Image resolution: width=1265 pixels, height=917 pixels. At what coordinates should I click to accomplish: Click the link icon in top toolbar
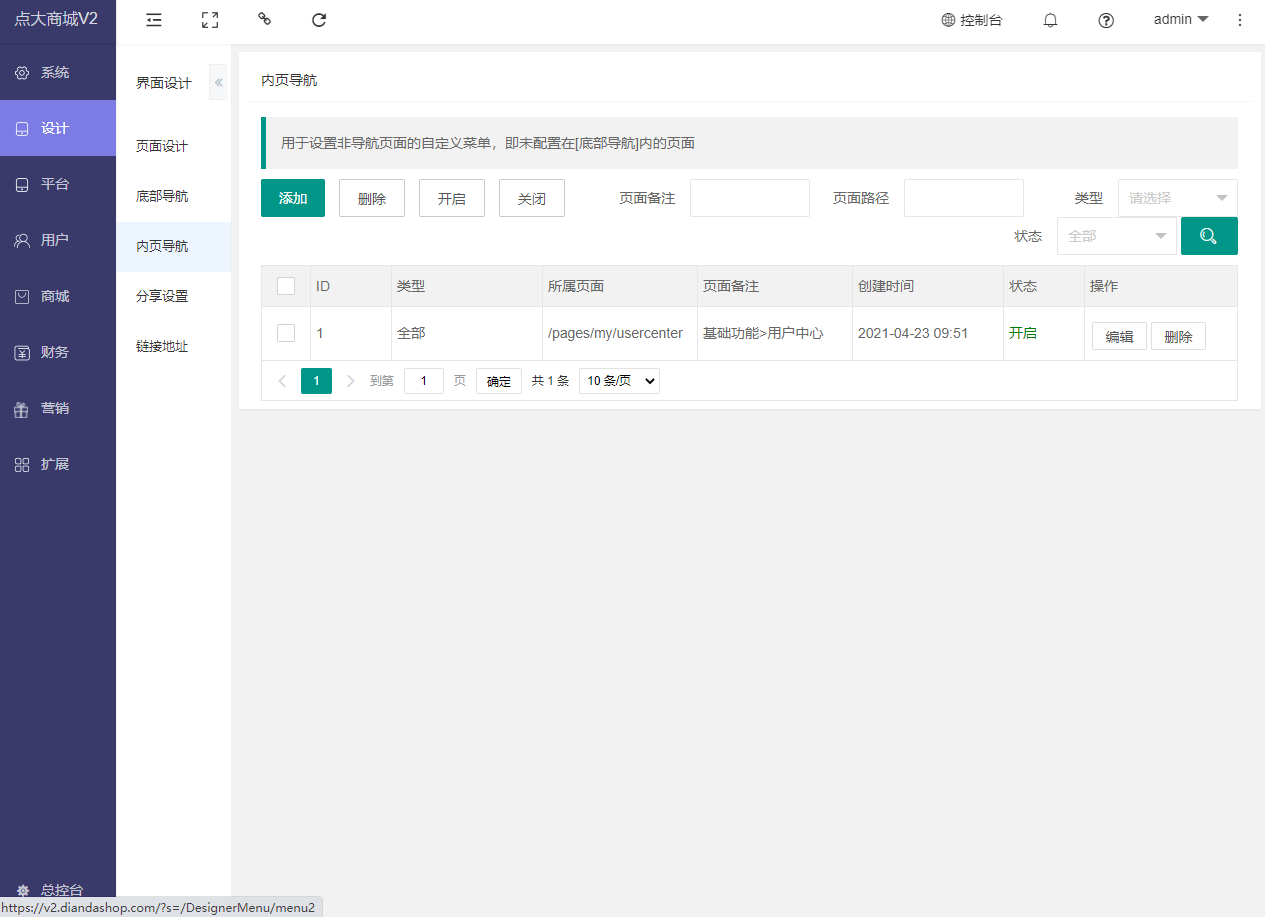pos(264,19)
